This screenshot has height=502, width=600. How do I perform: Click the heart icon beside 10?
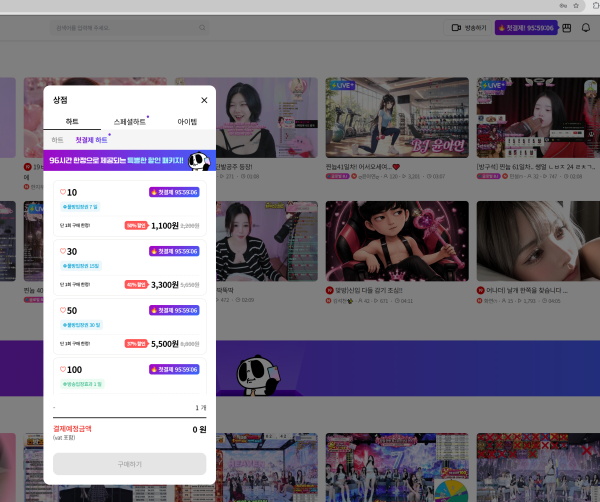point(63,192)
